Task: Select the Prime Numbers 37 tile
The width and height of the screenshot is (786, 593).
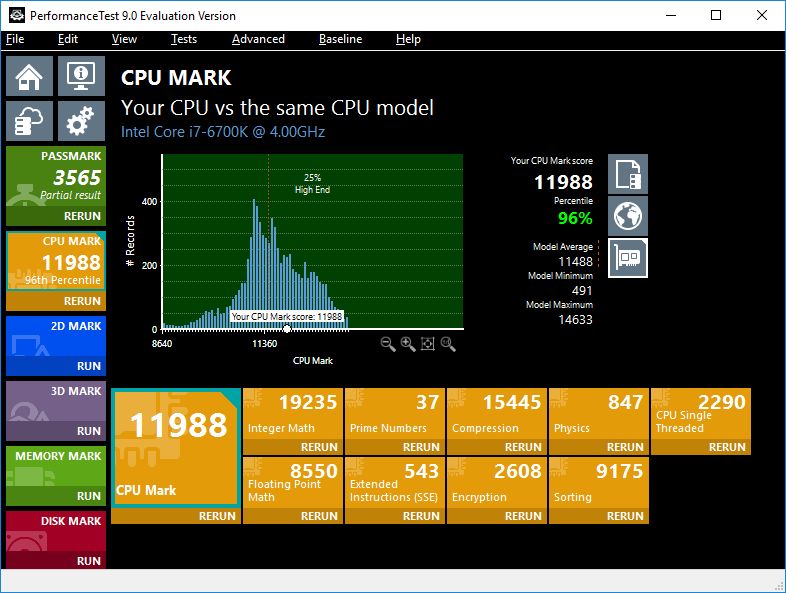Action: point(395,414)
